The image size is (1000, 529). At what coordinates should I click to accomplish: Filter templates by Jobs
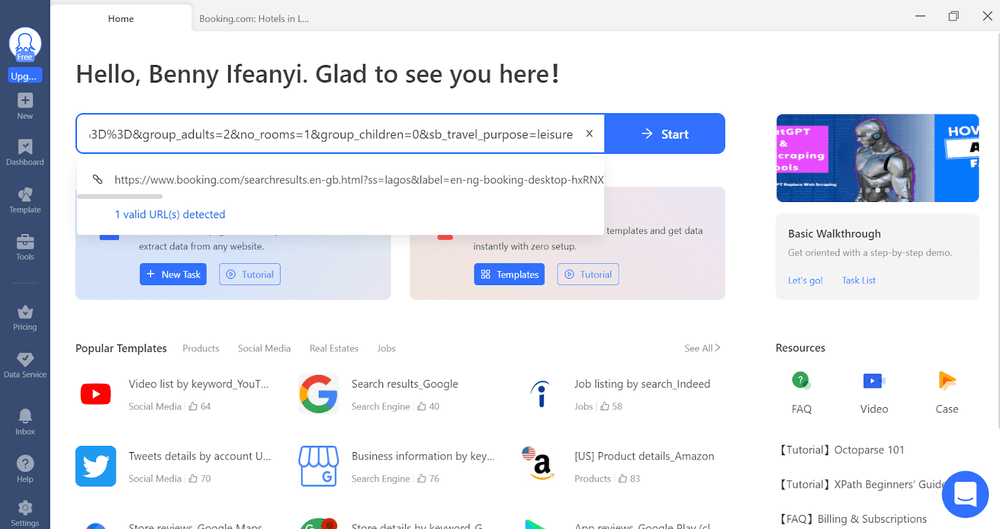coord(386,348)
